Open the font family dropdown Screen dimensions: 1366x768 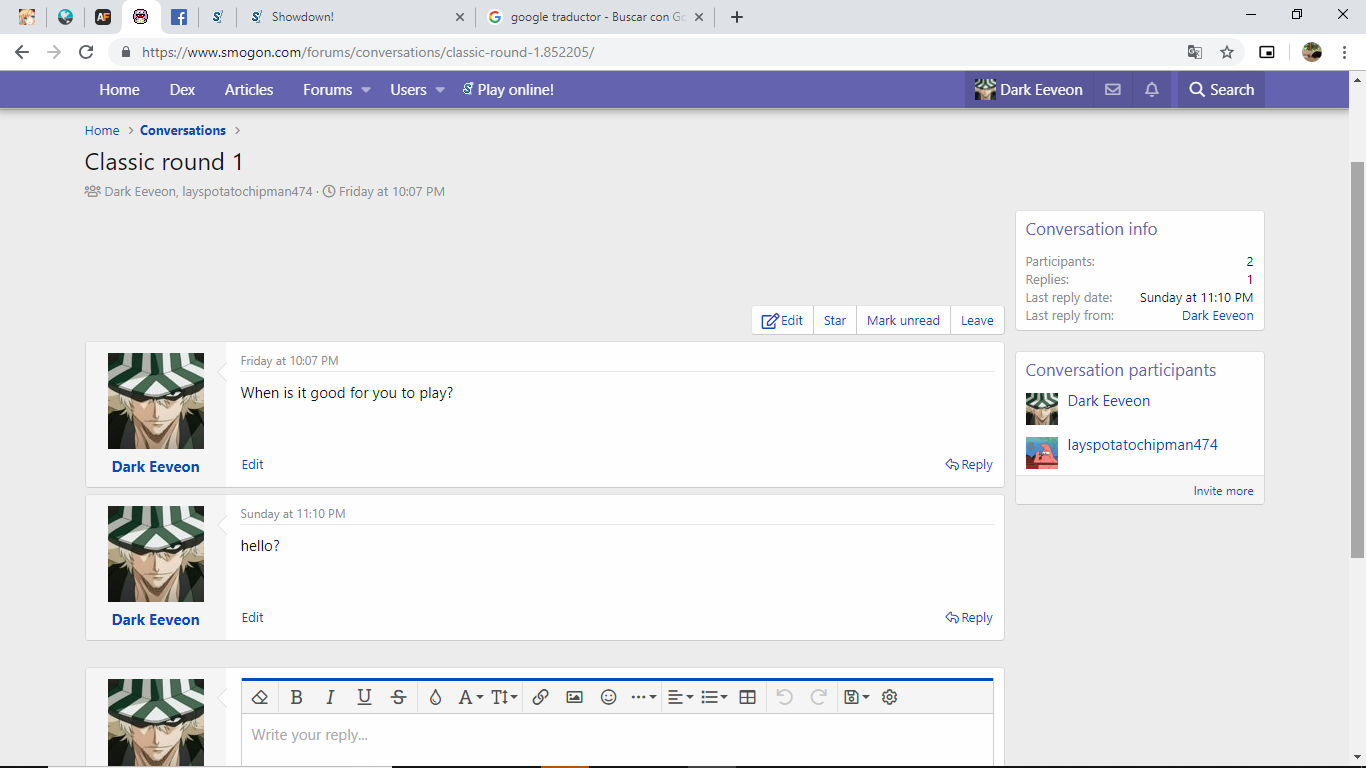(470, 697)
